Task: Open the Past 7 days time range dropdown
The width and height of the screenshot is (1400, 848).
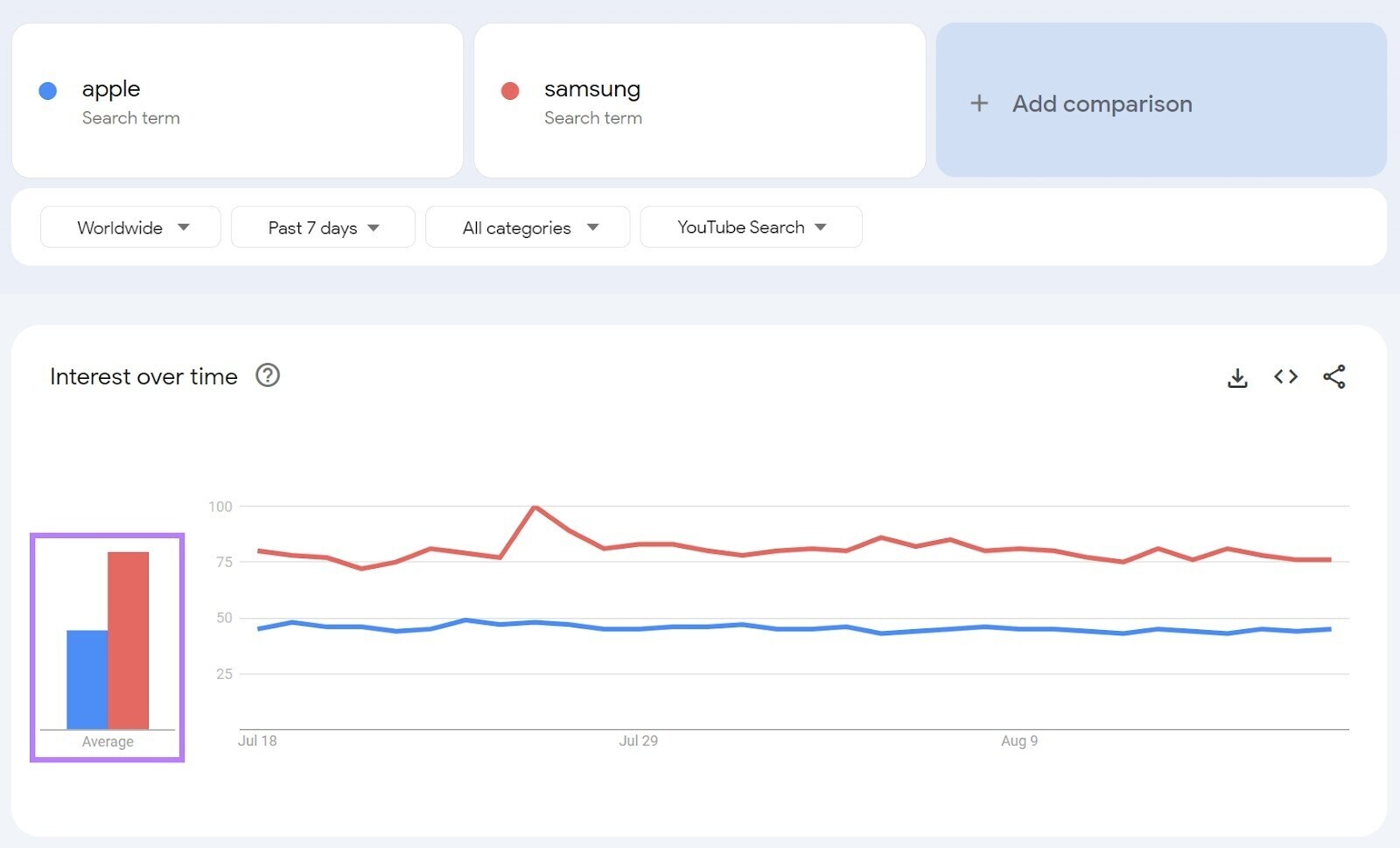Action: [322, 227]
